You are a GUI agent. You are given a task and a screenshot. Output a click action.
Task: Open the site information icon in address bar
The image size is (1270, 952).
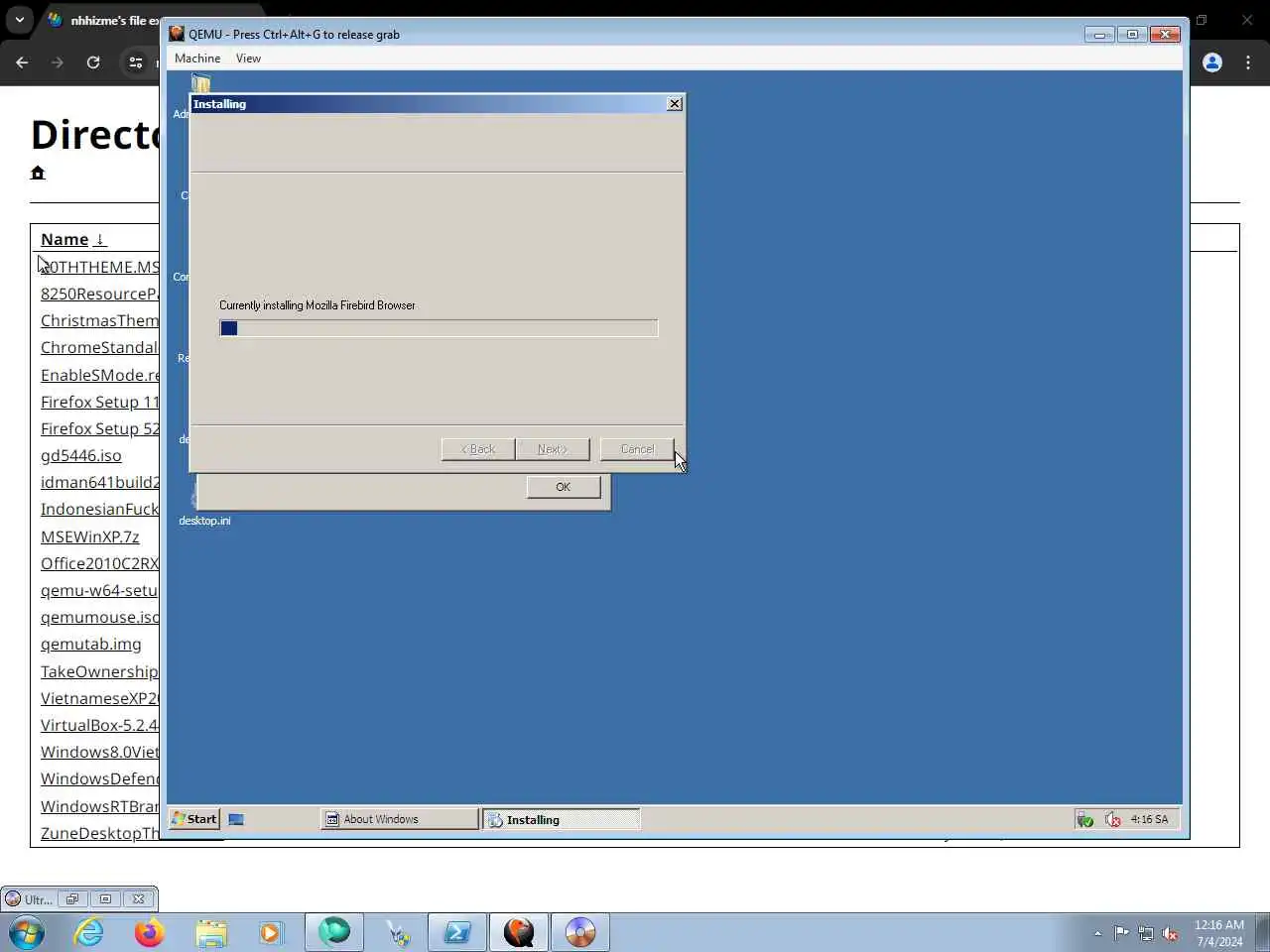[136, 62]
